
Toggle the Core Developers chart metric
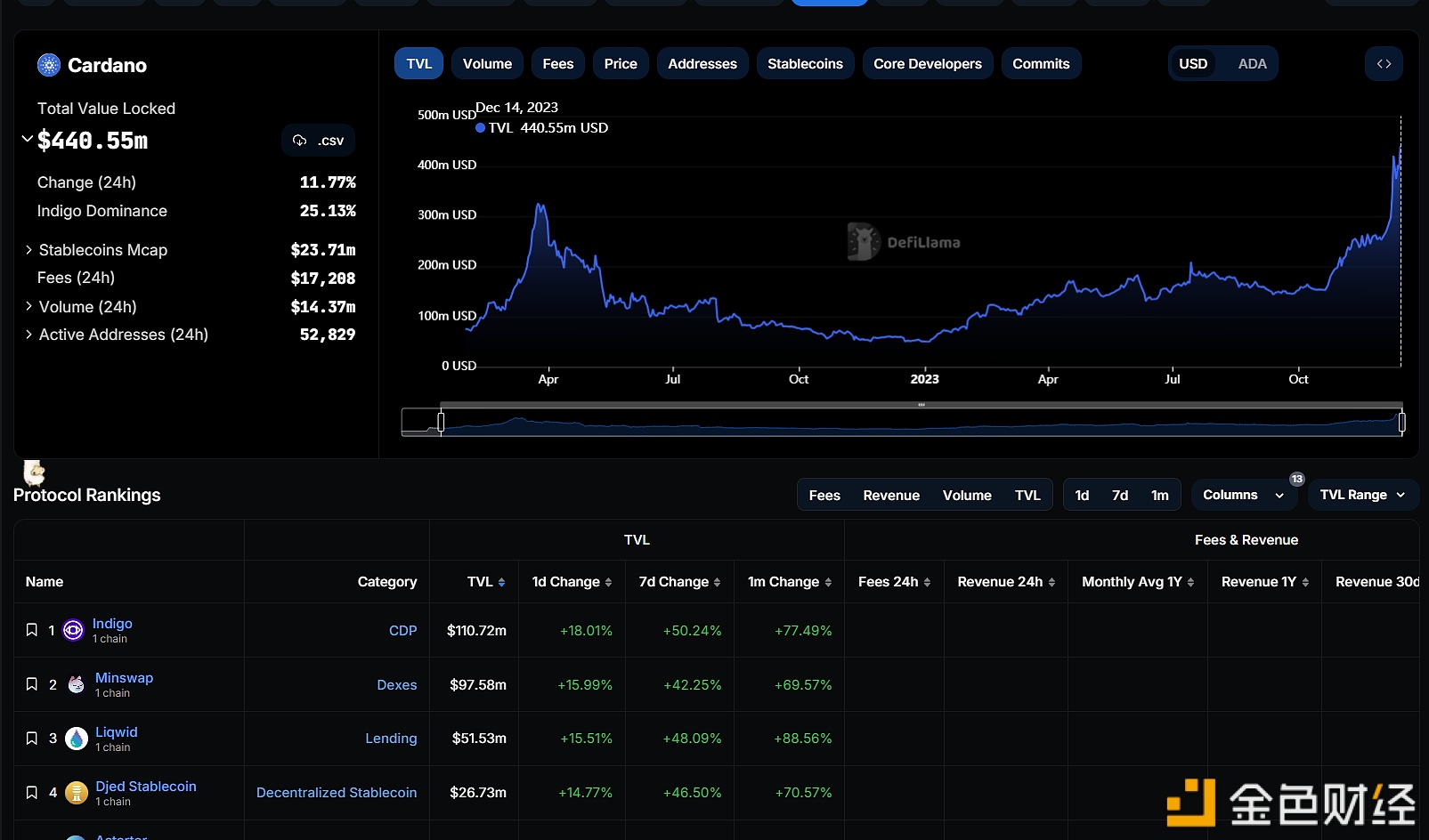tap(928, 64)
